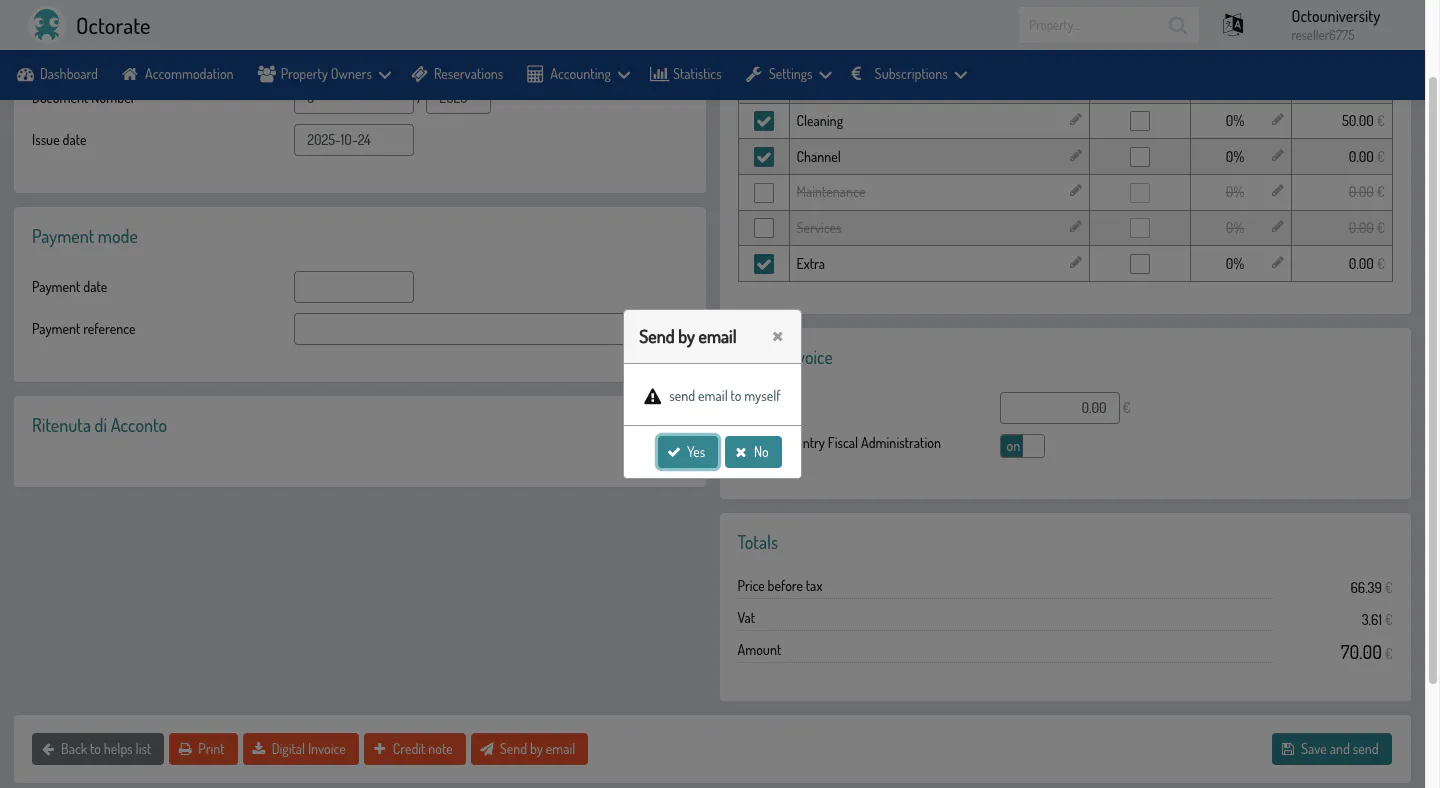Go to the Dashboard page
The width and height of the screenshot is (1440, 788).
click(x=58, y=74)
